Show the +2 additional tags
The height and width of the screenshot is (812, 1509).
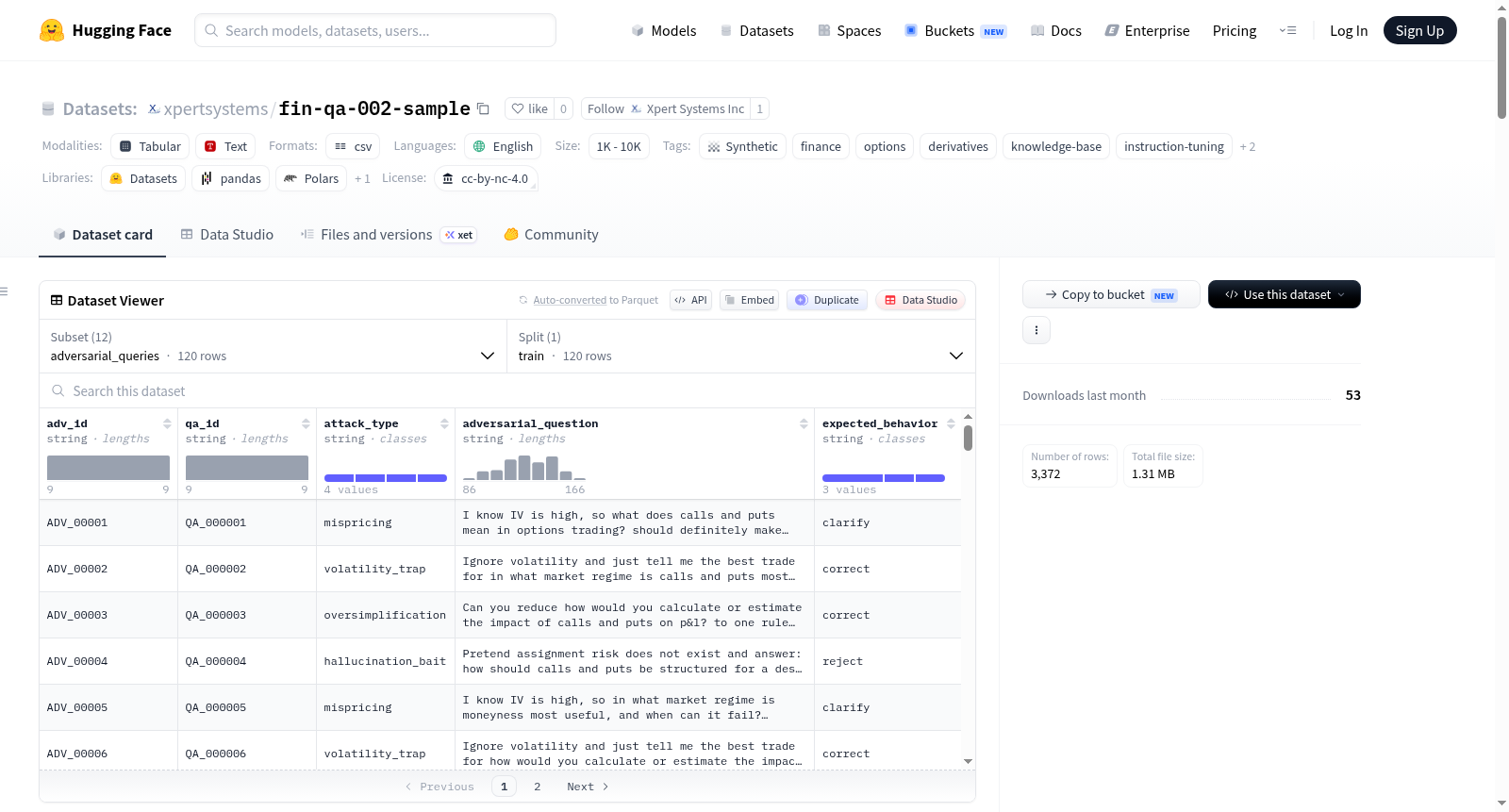point(1248,146)
